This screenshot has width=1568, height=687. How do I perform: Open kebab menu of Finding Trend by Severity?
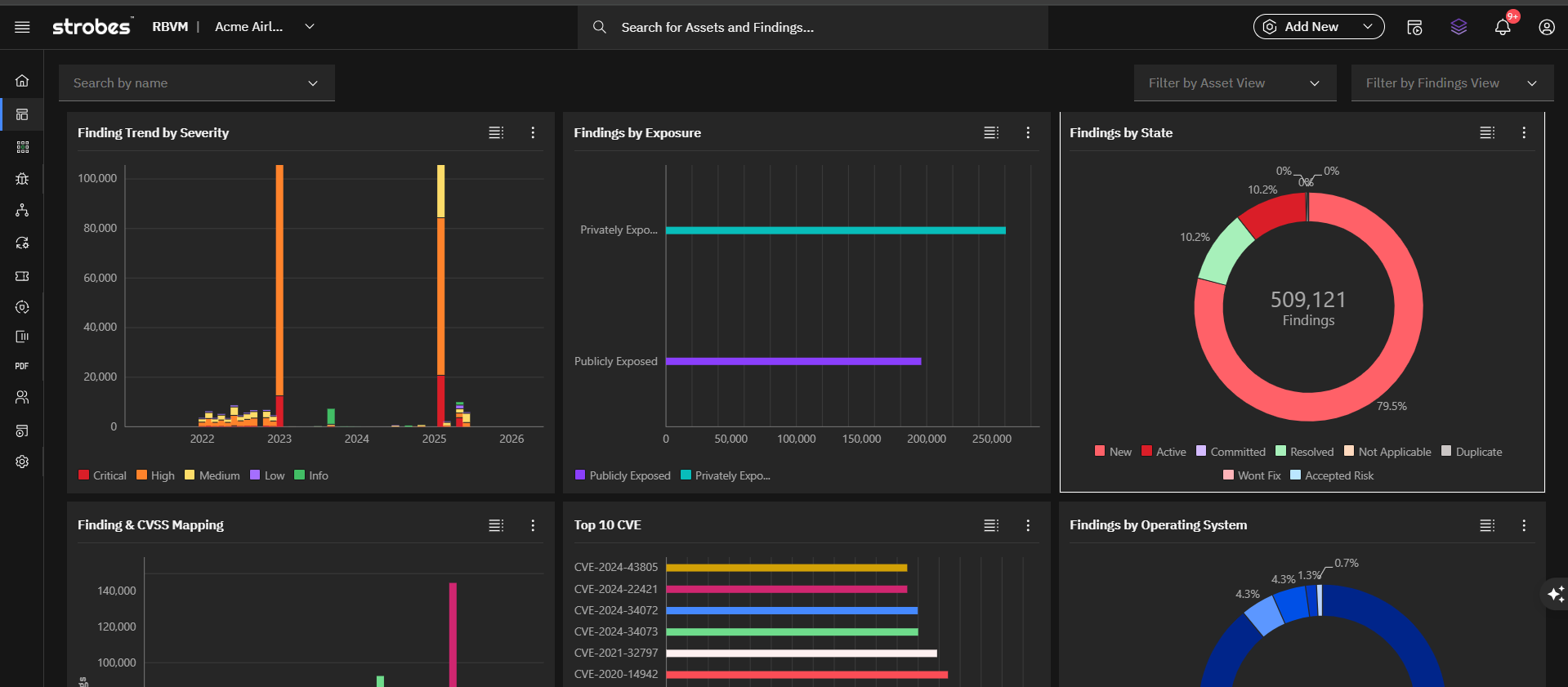pos(533,132)
